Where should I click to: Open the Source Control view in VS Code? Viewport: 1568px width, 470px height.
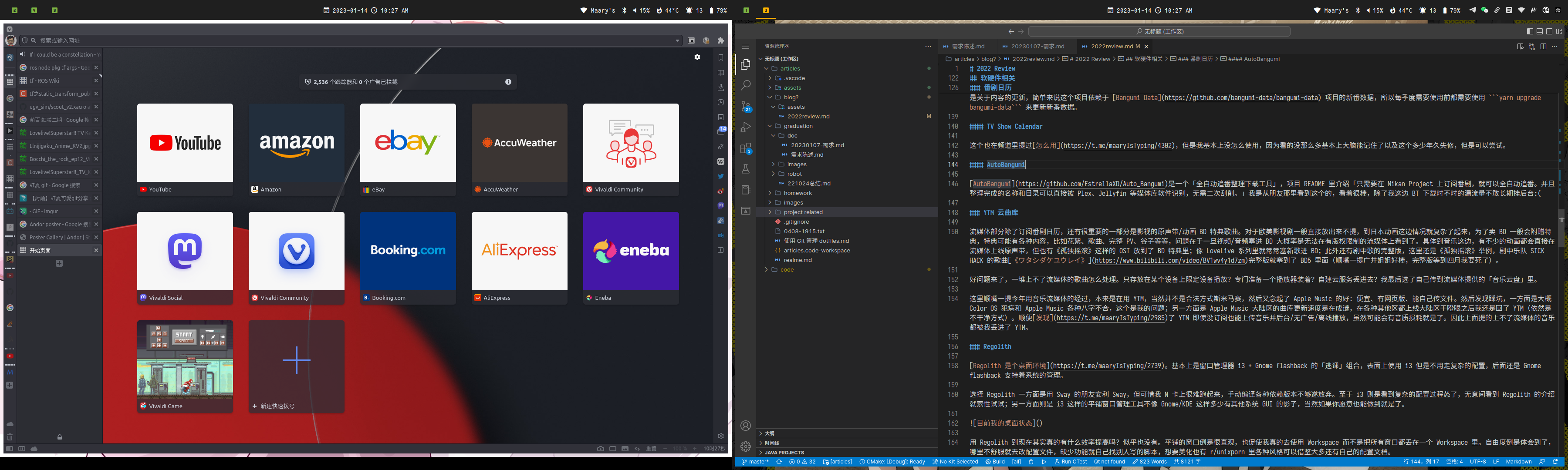pos(746,106)
